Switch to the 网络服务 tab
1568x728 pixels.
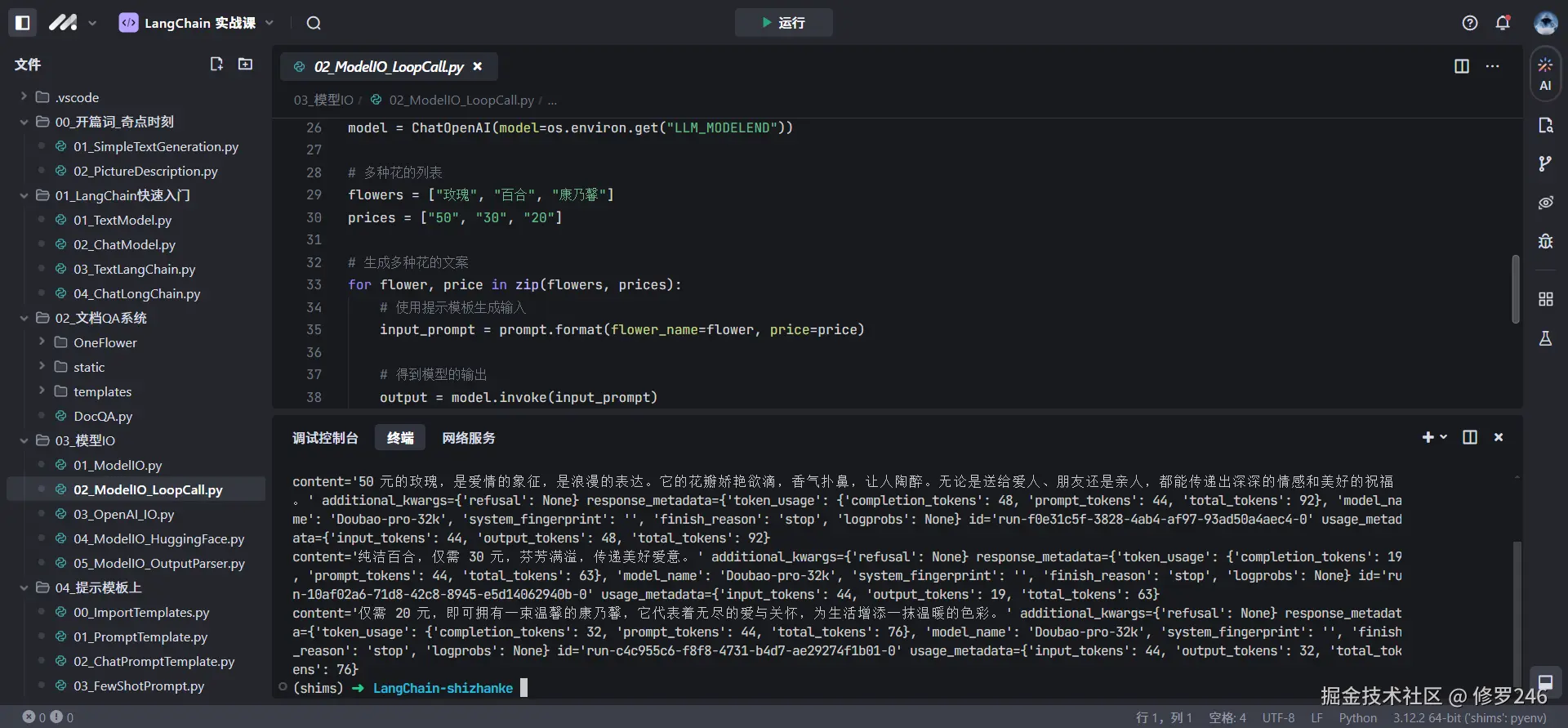pyautogui.click(x=469, y=438)
